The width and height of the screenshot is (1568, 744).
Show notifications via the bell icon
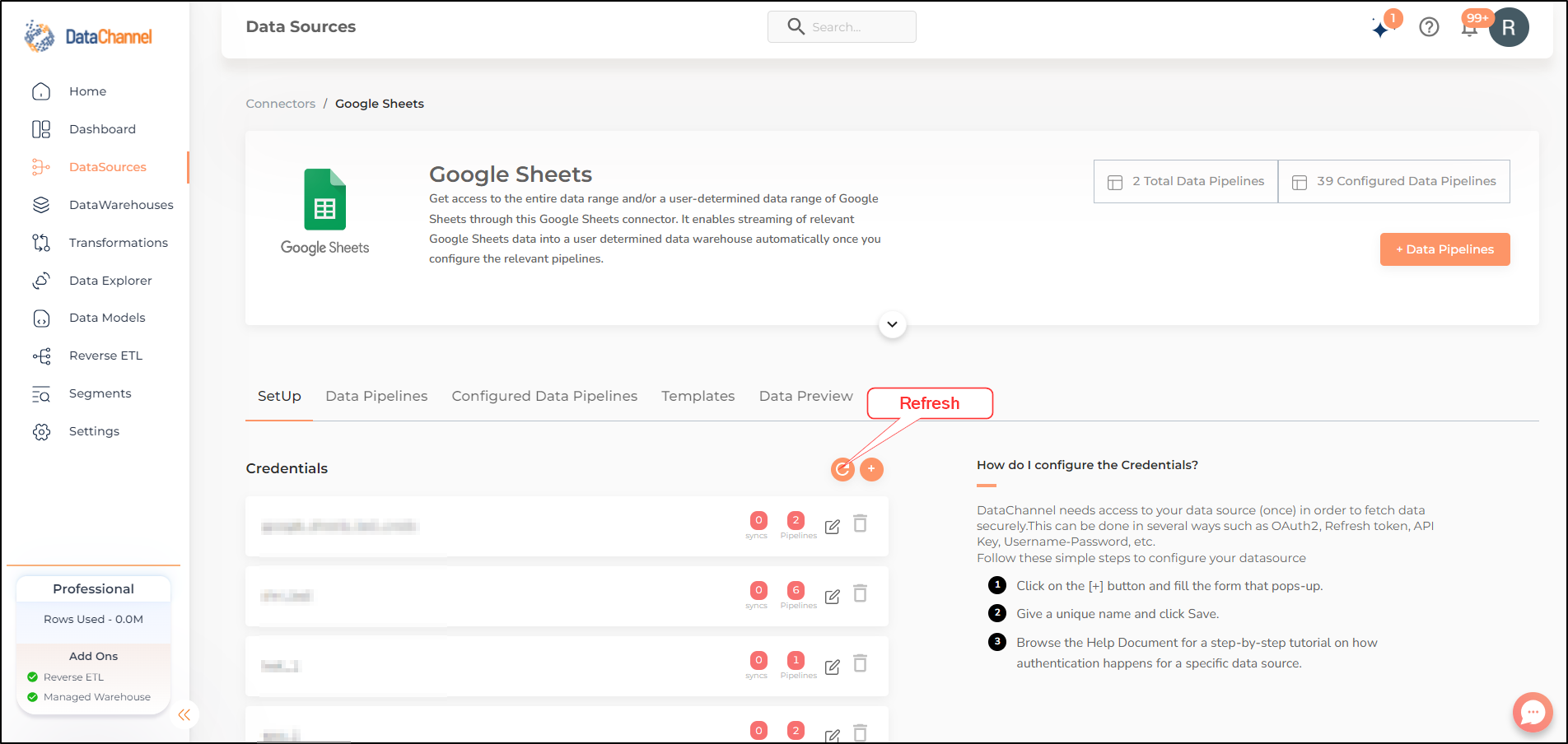click(1469, 28)
